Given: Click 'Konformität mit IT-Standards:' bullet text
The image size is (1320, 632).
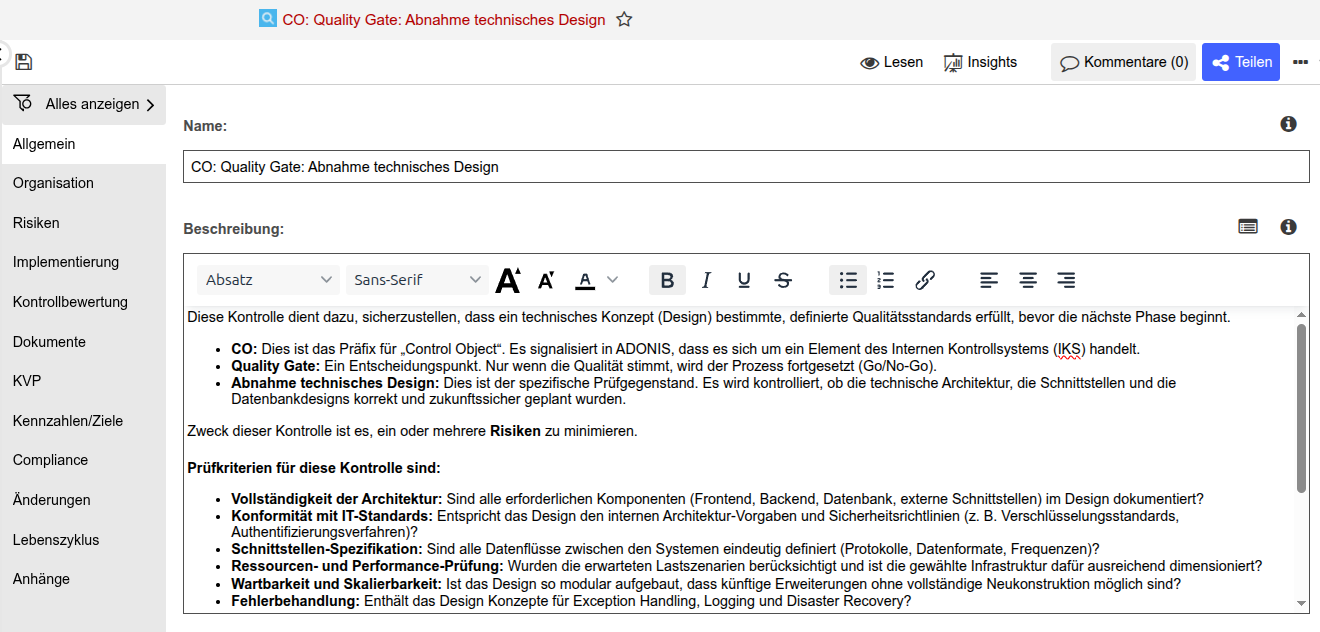Looking at the screenshot, I should point(332,516).
